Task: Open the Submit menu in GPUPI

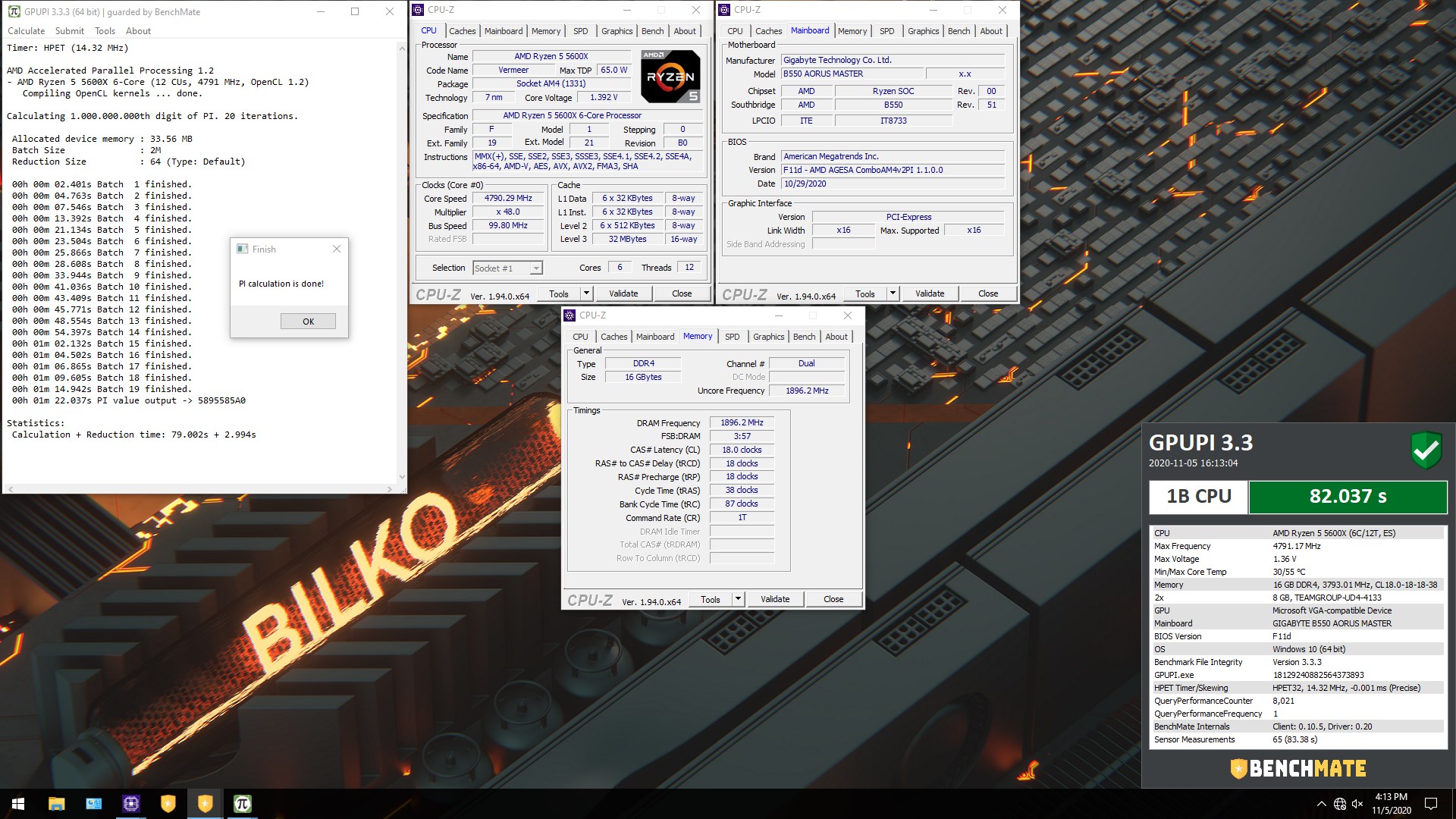Action: (x=69, y=31)
